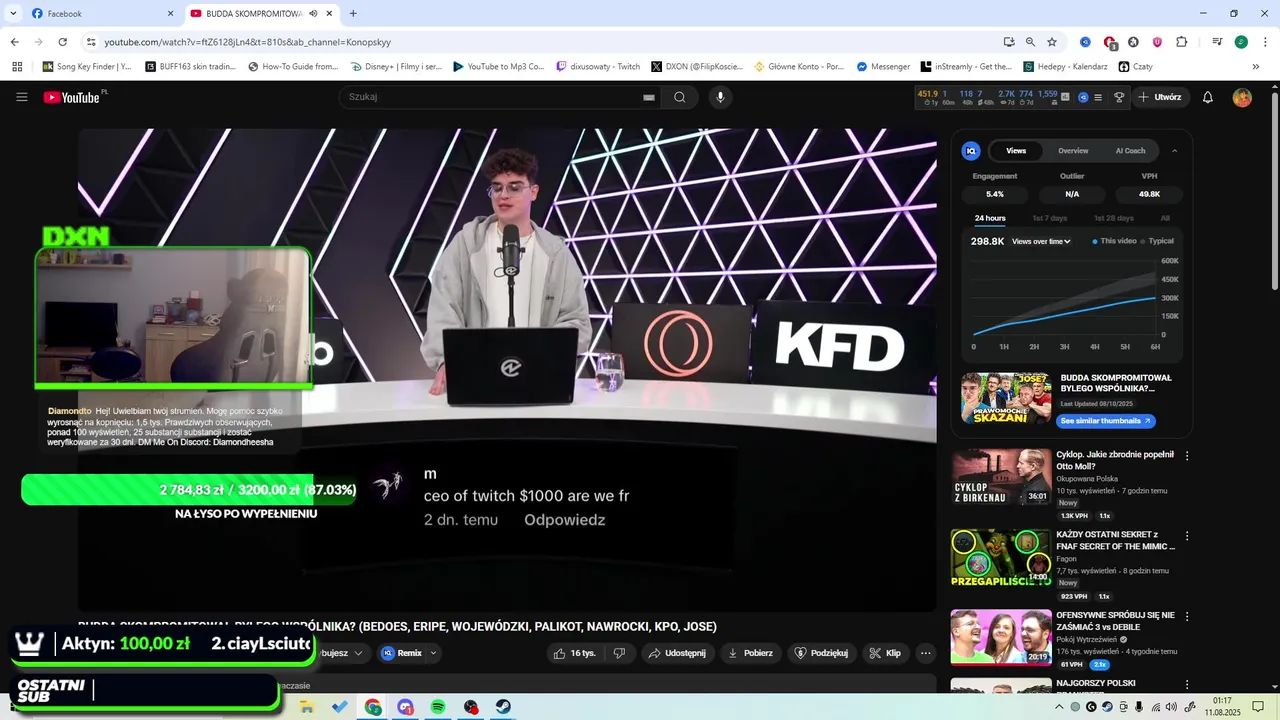Open the subscription notification dropdown beside Remix

(357, 653)
